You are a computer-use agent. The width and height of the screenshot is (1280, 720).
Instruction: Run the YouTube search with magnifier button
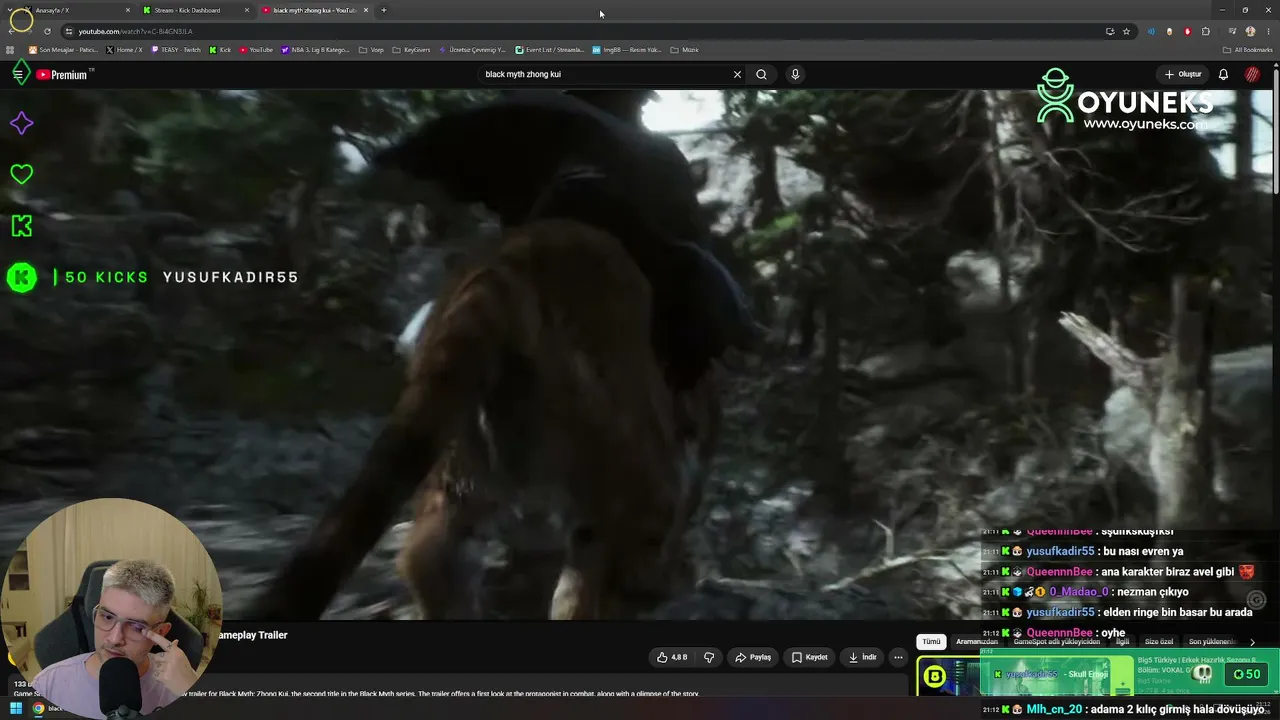(761, 74)
